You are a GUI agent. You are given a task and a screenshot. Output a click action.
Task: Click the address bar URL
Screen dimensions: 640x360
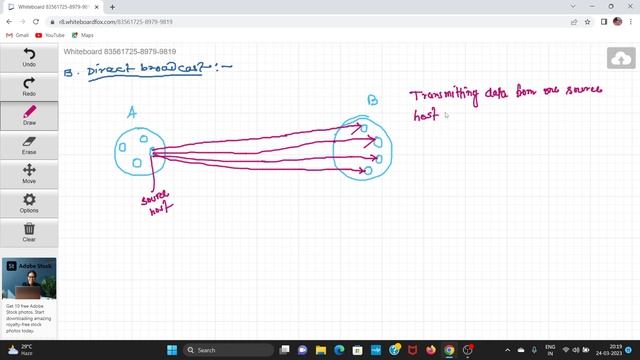(116, 22)
